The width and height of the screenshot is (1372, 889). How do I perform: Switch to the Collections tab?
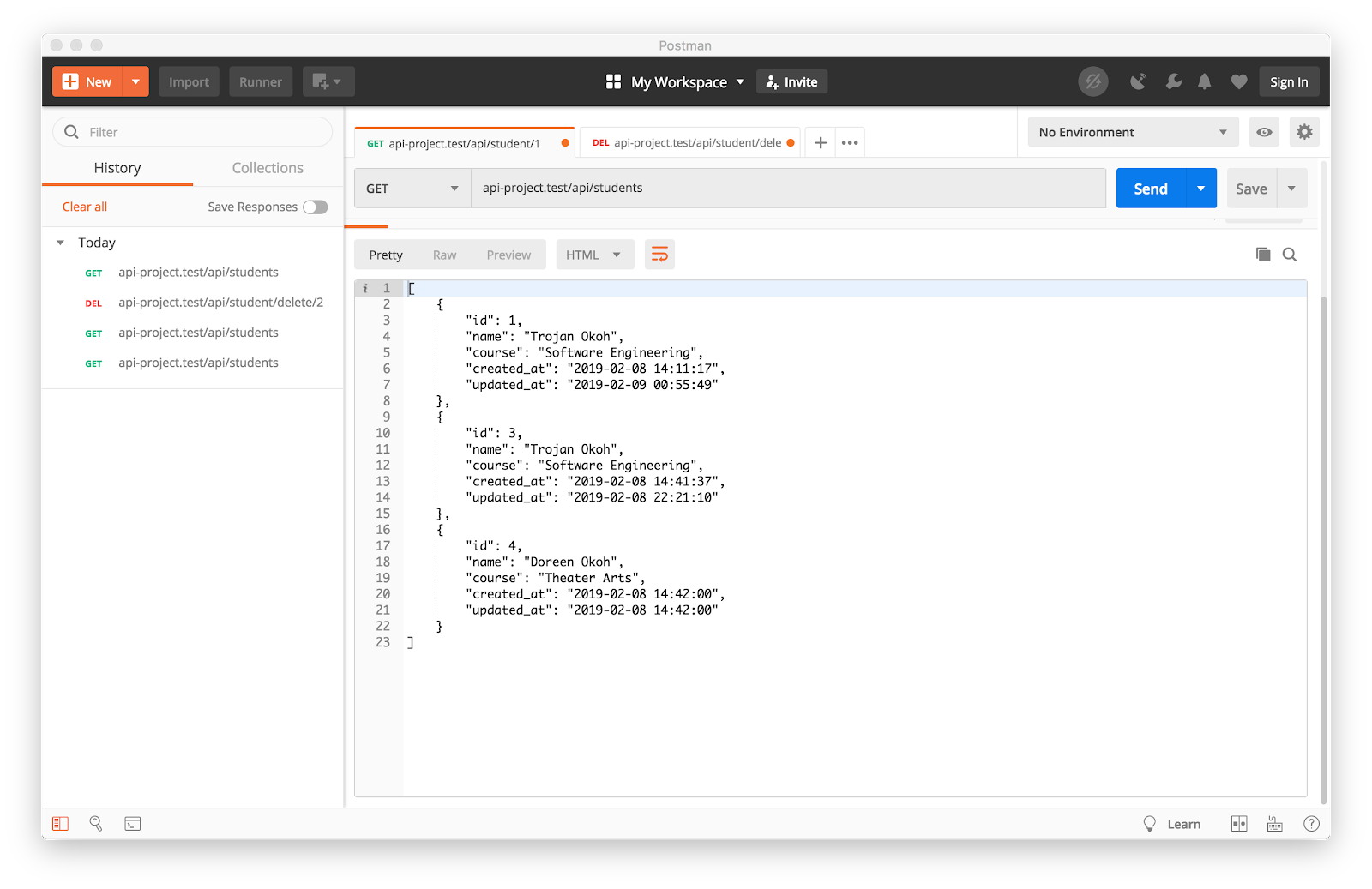click(x=268, y=168)
